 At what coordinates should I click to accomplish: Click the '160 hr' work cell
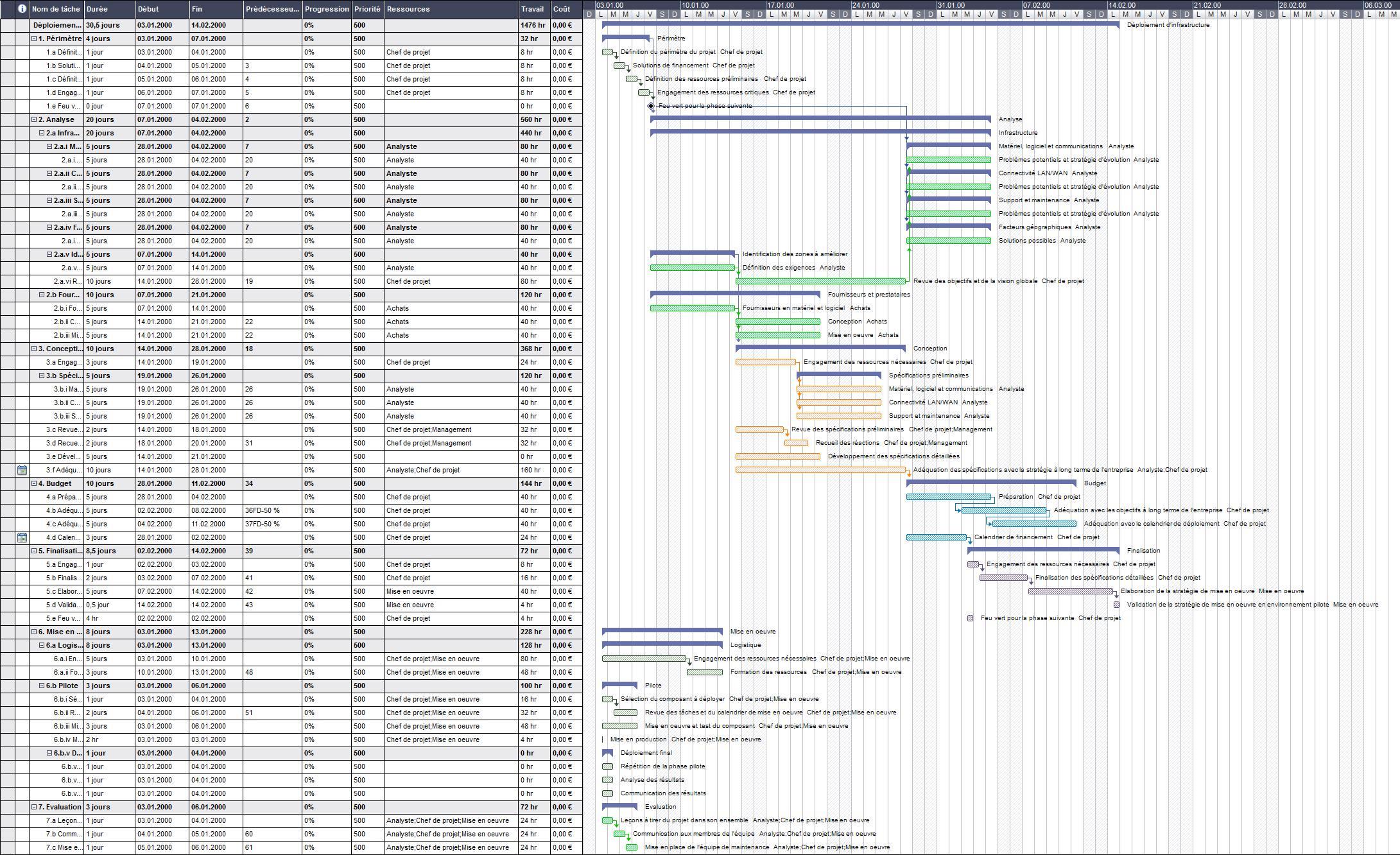[534, 470]
